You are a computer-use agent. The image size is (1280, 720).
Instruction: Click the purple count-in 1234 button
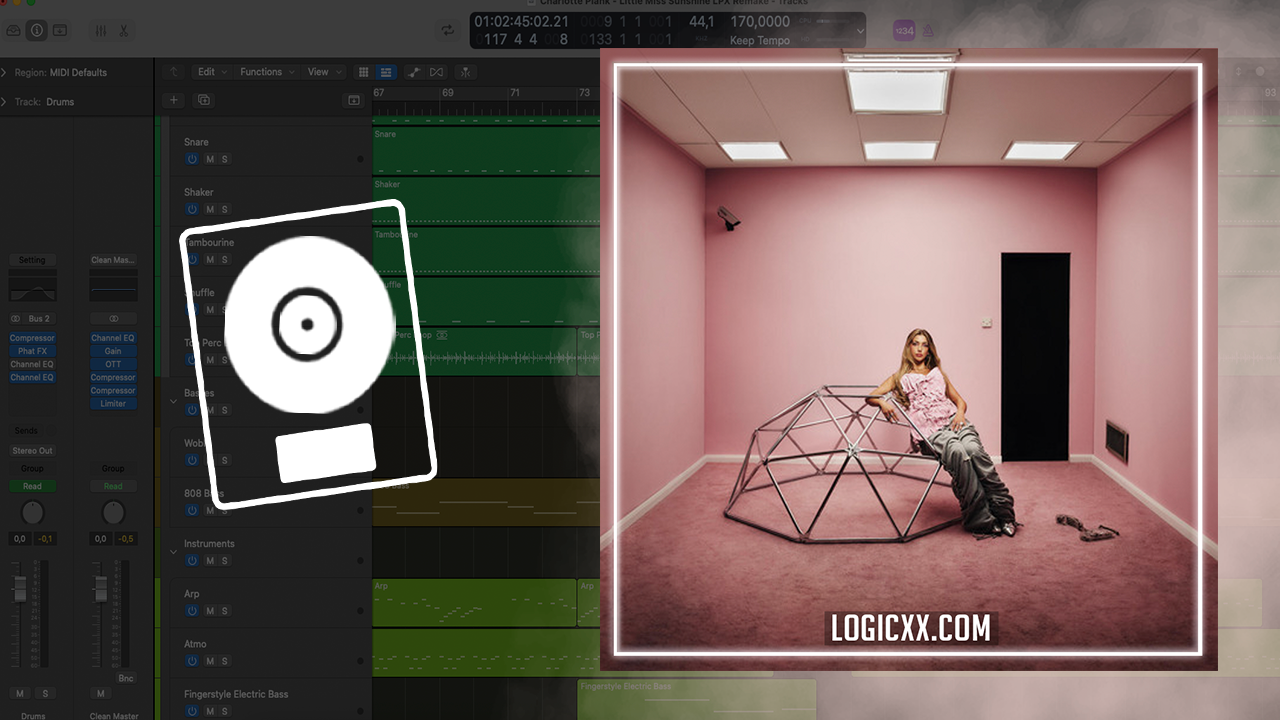(904, 31)
